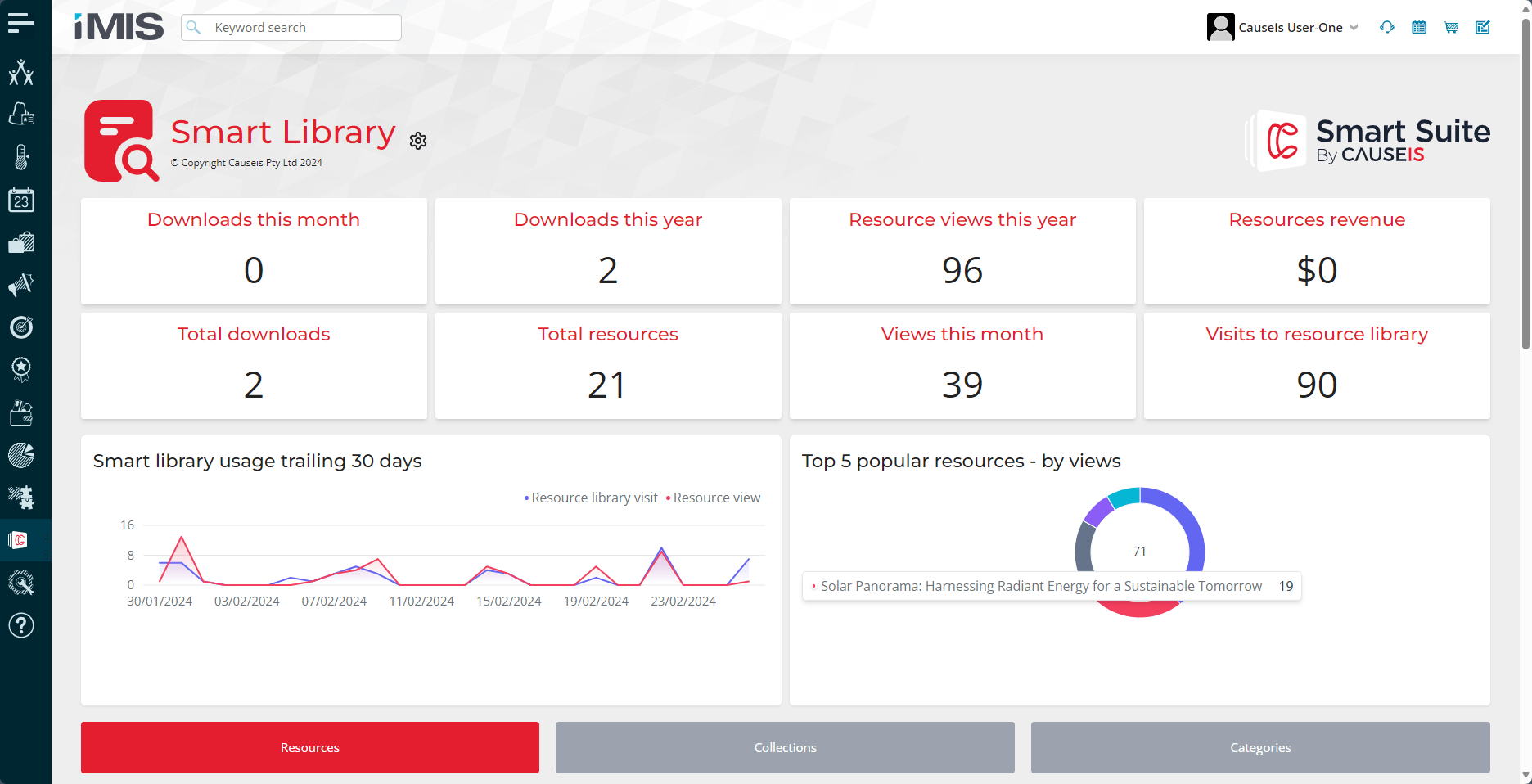
Task: Click the 23/02/2024 axis date label
Action: (x=683, y=601)
